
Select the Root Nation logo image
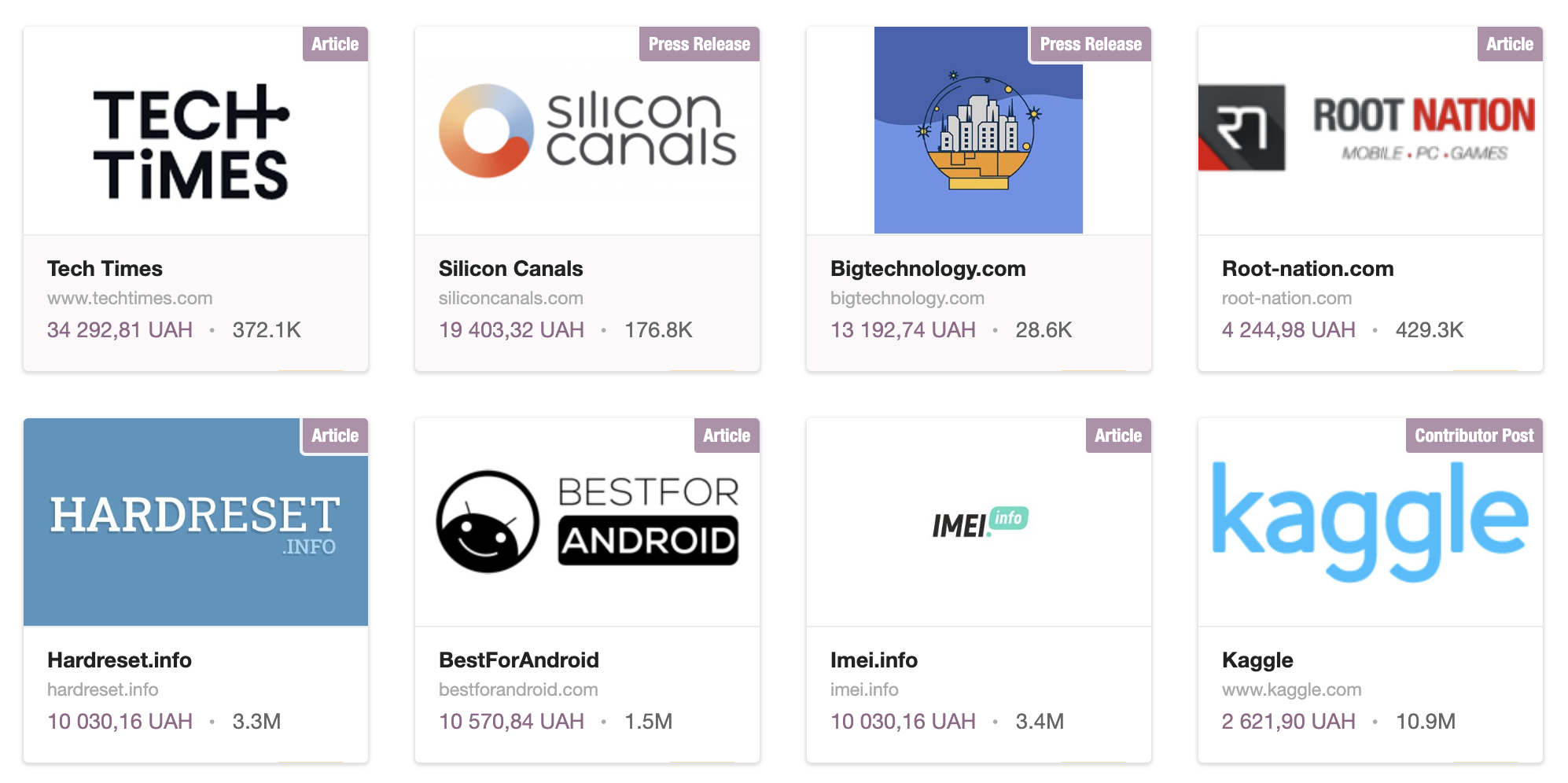coord(1368,129)
